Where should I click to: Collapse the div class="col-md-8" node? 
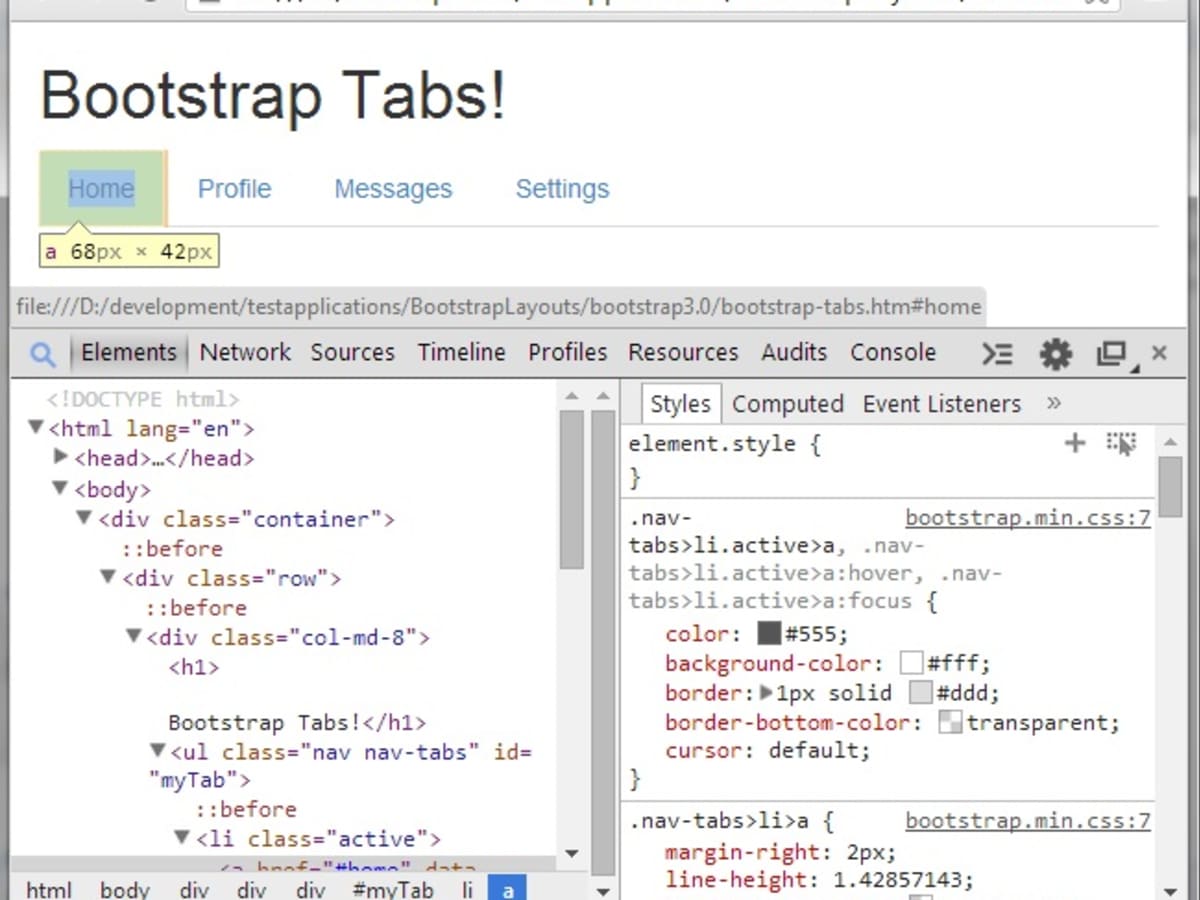[x=133, y=636]
